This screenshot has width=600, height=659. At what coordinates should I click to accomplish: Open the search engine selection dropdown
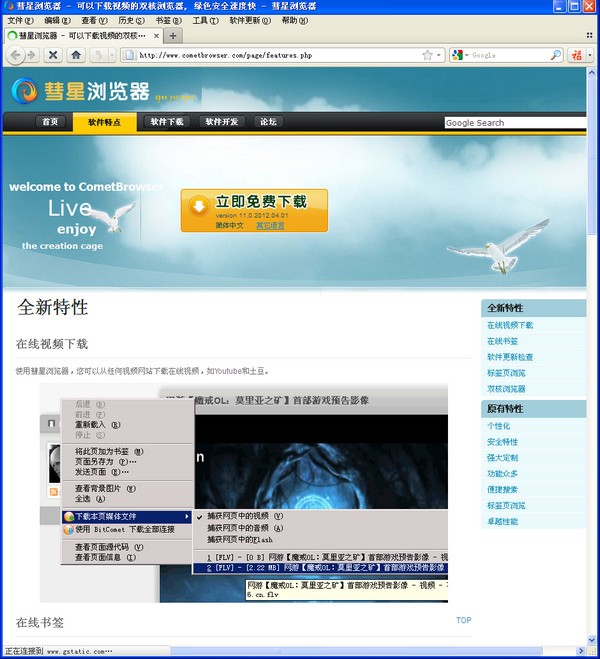click(466, 55)
